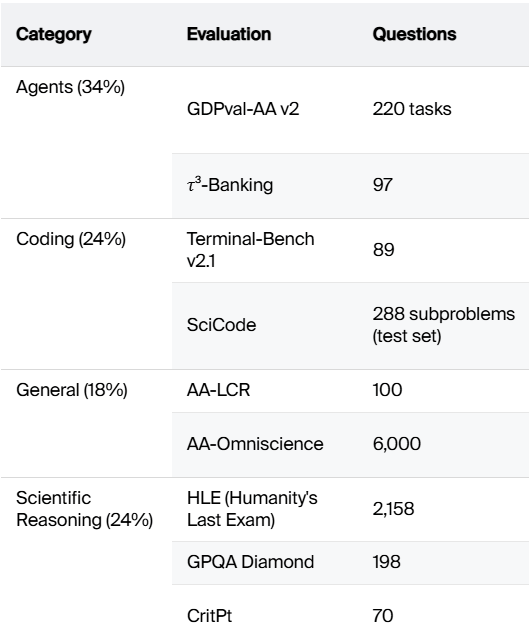Click the 220 tasks cell
This screenshot has width=529, height=642.
[x=412, y=109]
